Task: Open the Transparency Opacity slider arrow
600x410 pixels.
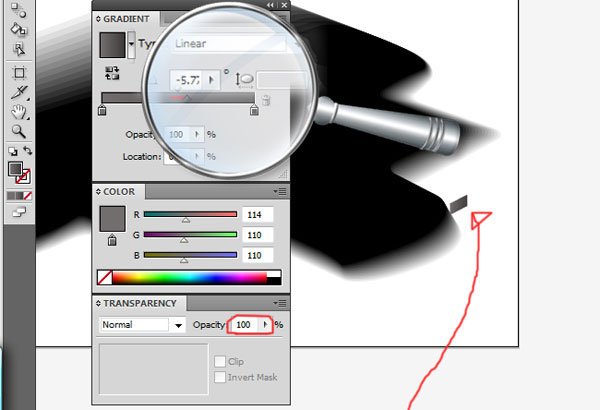Action: (x=265, y=325)
